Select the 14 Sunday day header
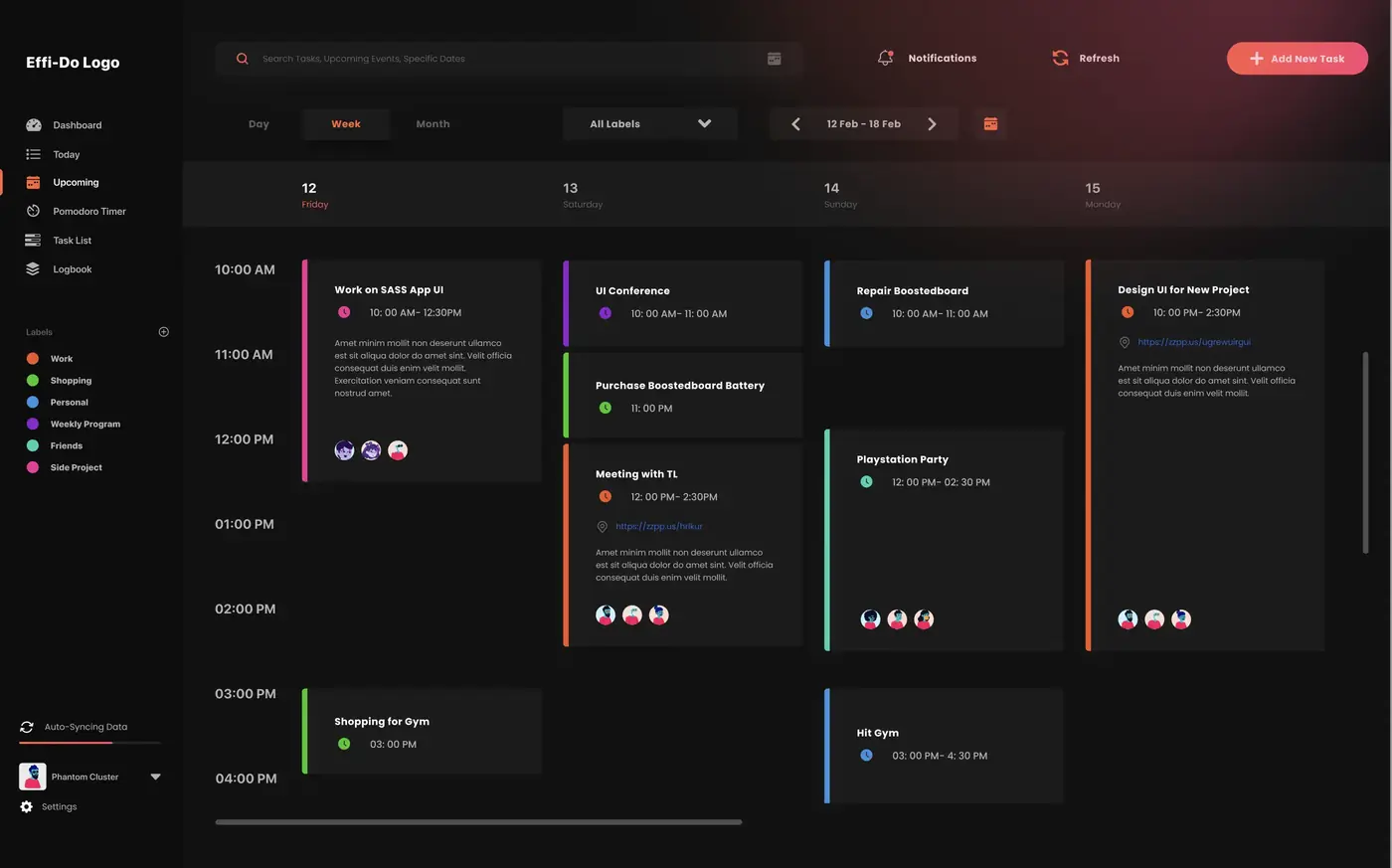Viewport: 1392px width, 868px height. (841, 195)
